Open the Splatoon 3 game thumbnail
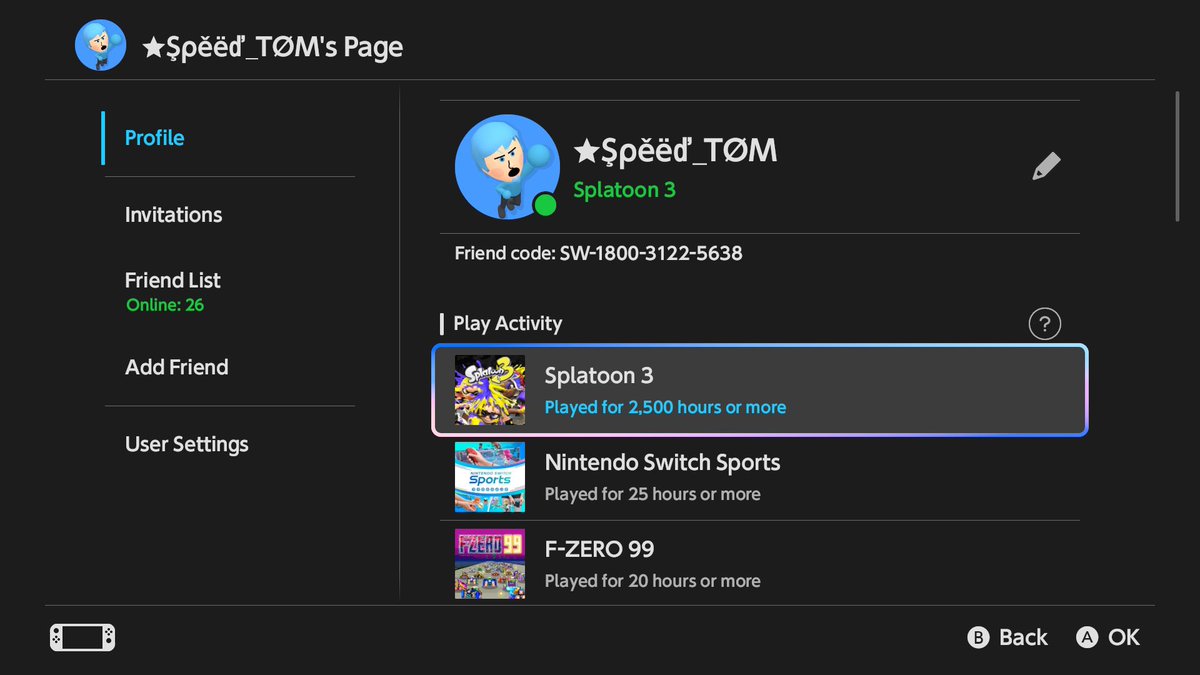Image resolution: width=1200 pixels, height=675 pixels. tap(490, 390)
